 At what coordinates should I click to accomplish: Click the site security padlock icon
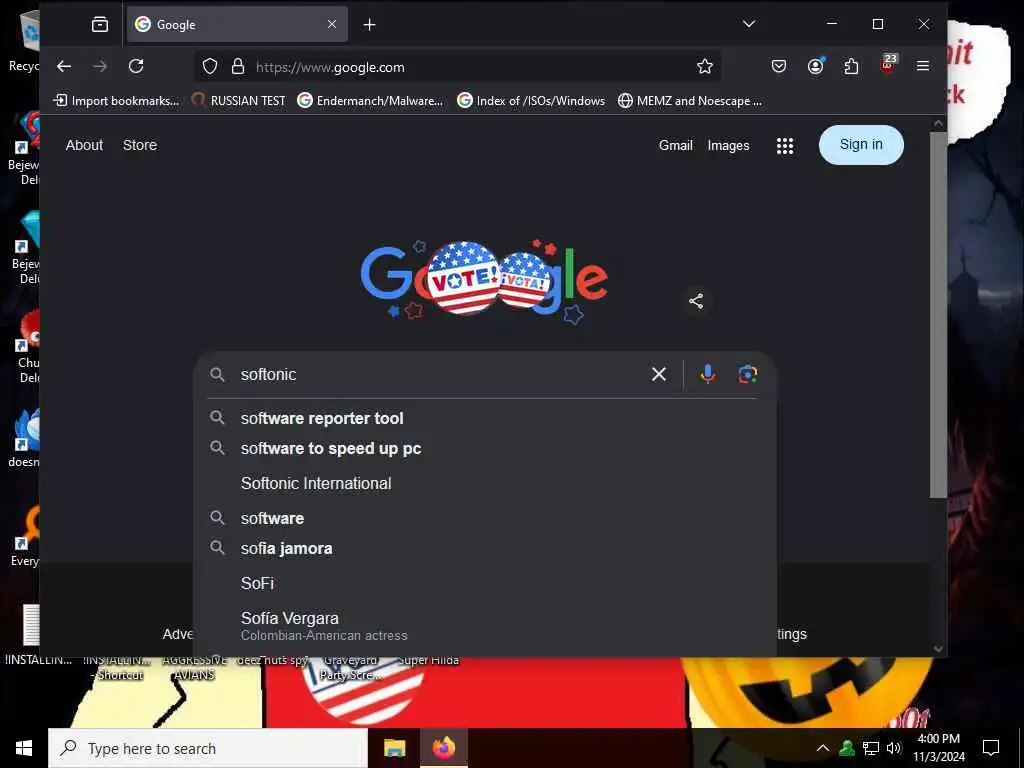pyautogui.click(x=238, y=67)
